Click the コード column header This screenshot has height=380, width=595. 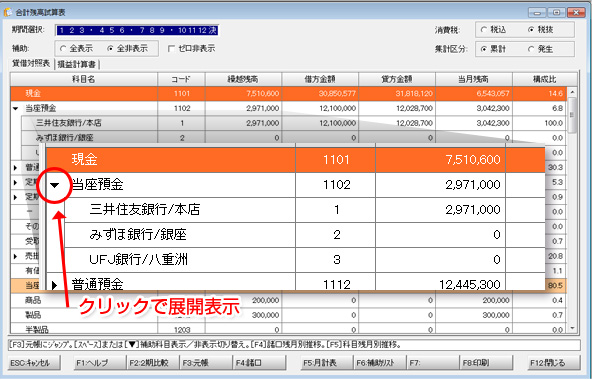coord(181,79)
